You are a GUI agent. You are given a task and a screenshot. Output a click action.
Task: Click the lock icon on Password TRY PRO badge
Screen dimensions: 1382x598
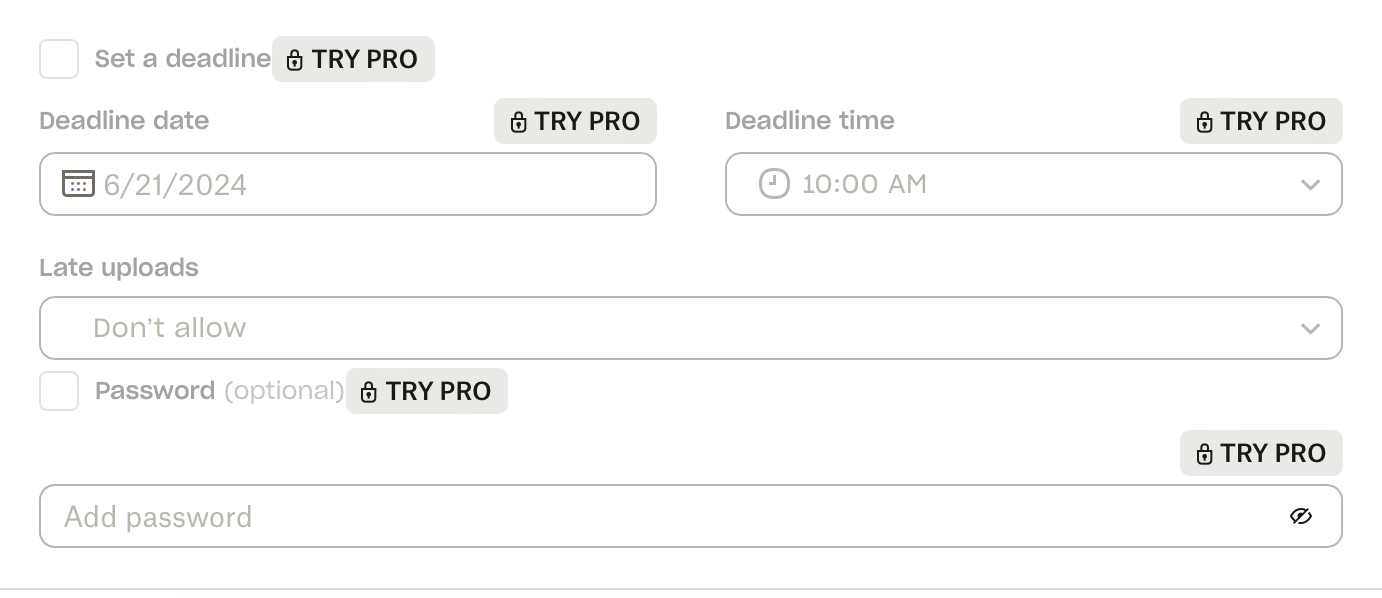pyautogui.click(x=368, y=392)
